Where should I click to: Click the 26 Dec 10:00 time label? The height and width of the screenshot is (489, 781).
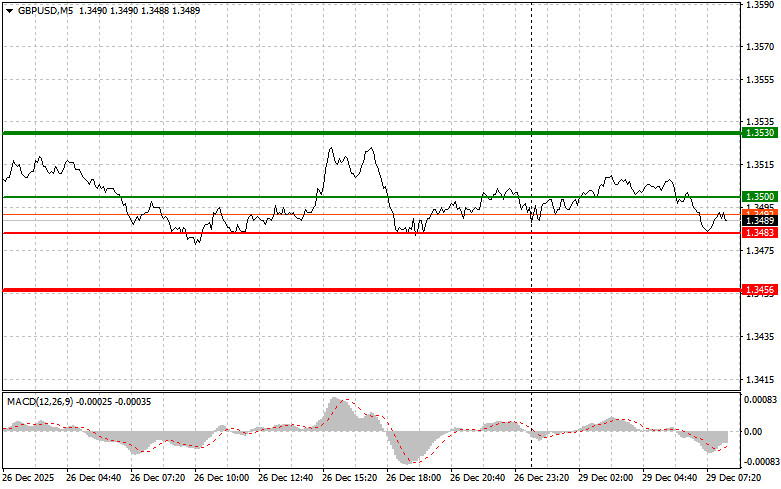click(221, 478)
